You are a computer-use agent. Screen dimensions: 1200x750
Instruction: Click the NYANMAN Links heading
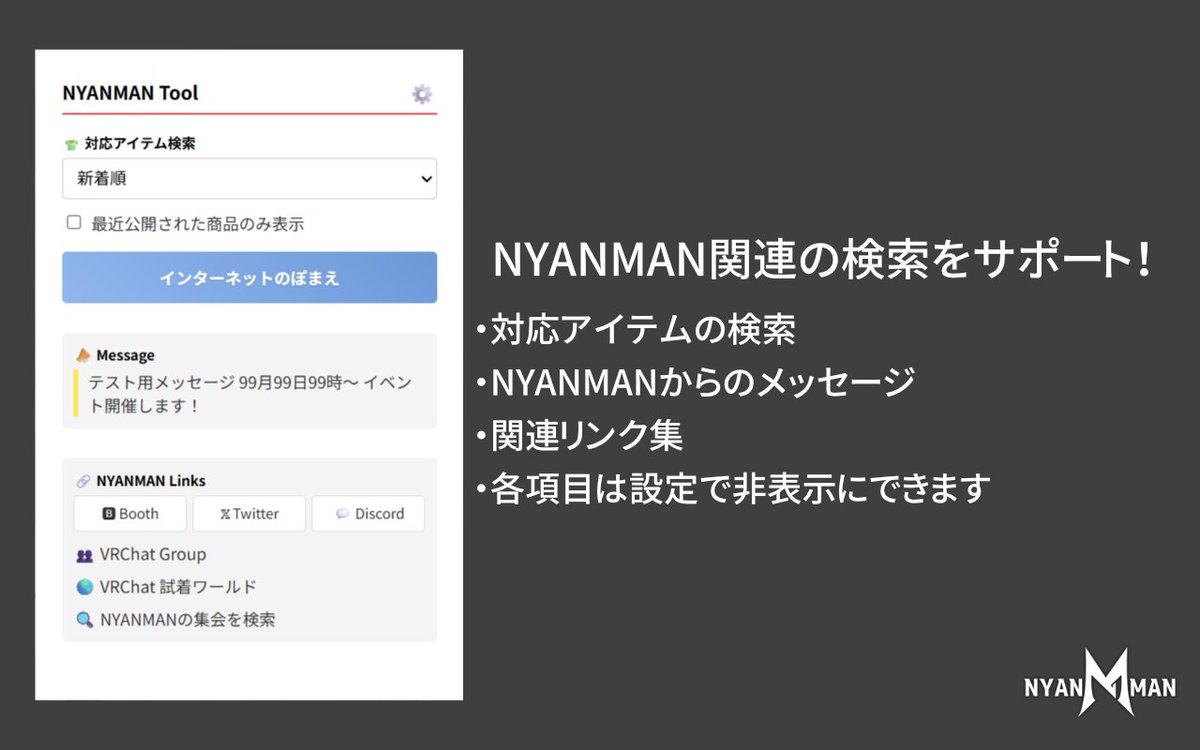(x=151, y=481)
